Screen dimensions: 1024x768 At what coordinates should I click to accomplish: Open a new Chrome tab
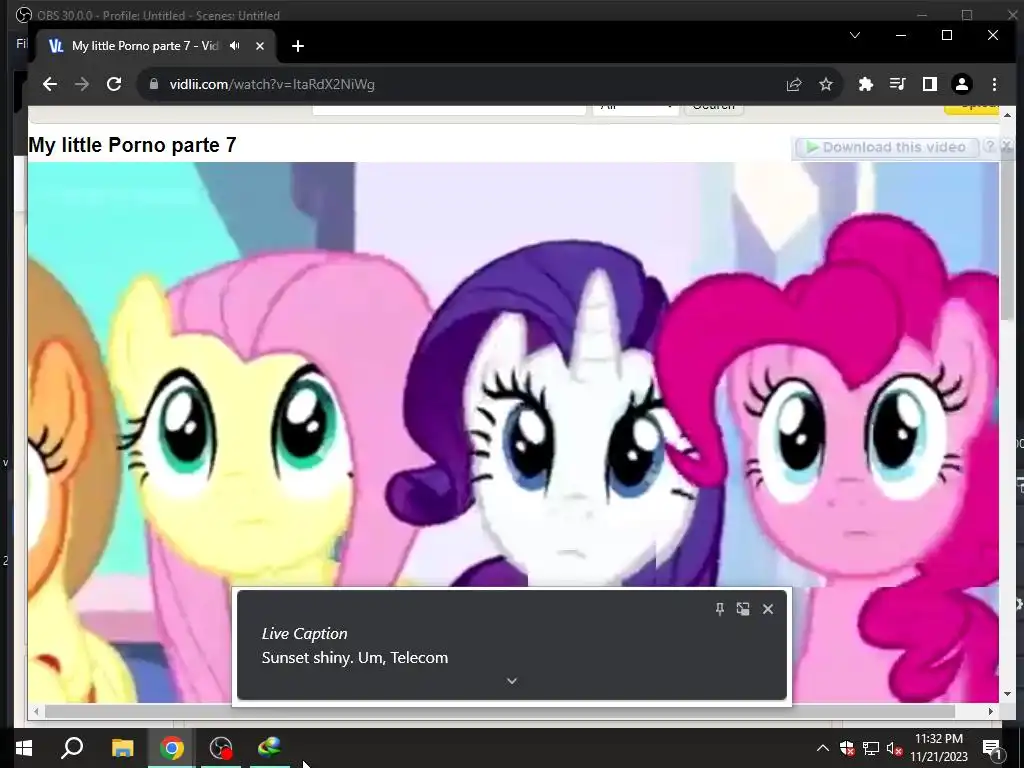(x=298, y=46)
